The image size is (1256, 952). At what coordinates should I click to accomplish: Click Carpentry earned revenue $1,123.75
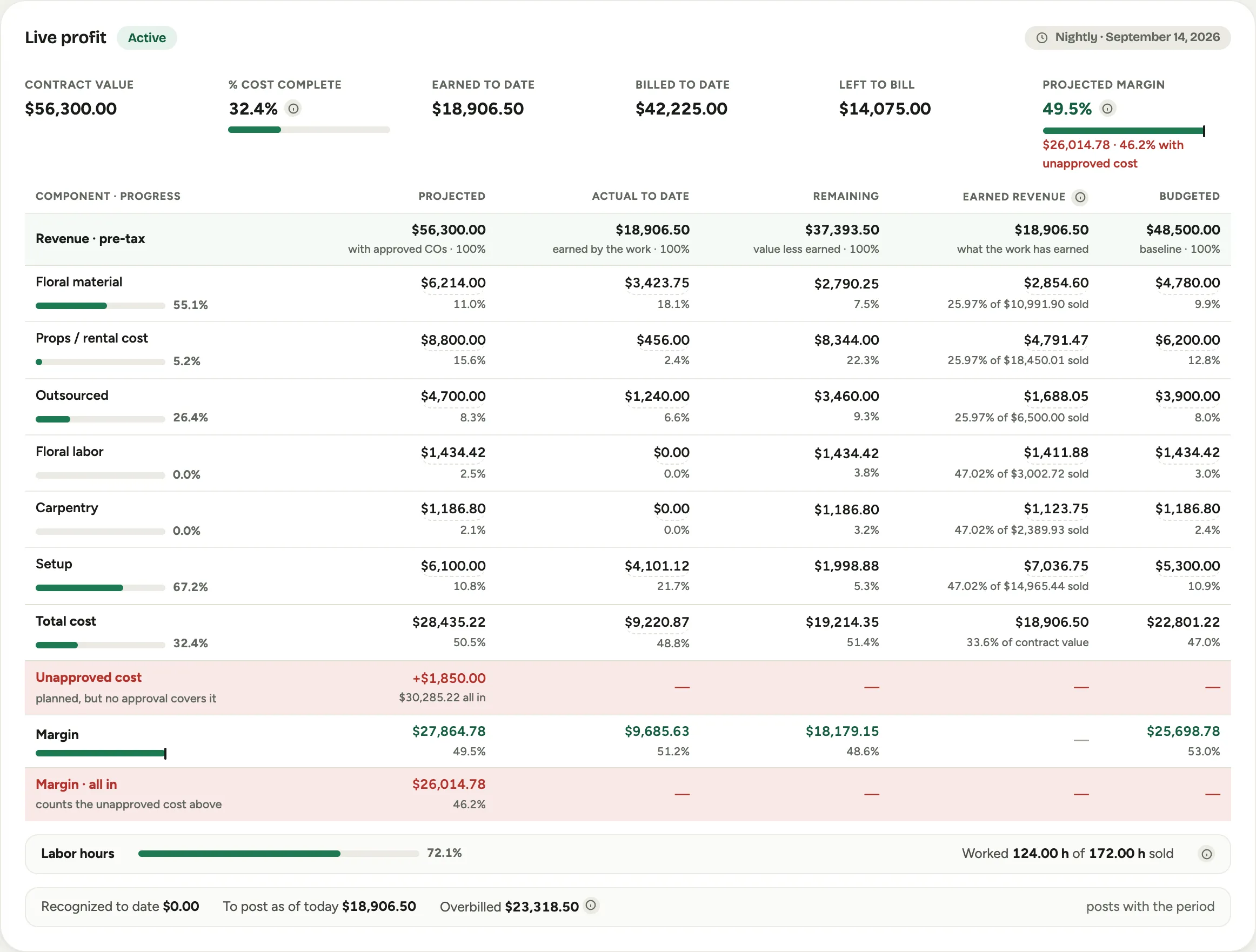1056,508
